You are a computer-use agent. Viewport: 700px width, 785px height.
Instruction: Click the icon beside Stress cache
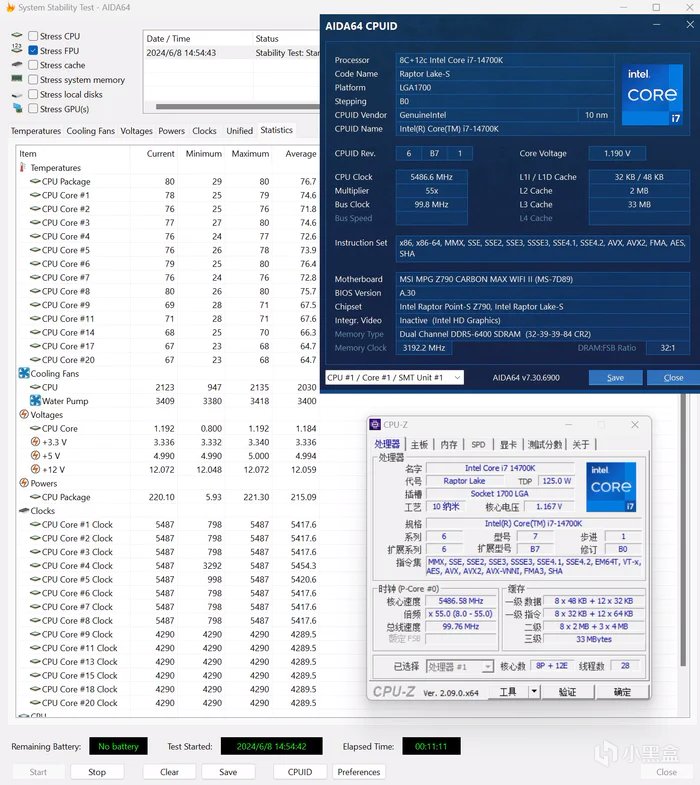point(17,64)
